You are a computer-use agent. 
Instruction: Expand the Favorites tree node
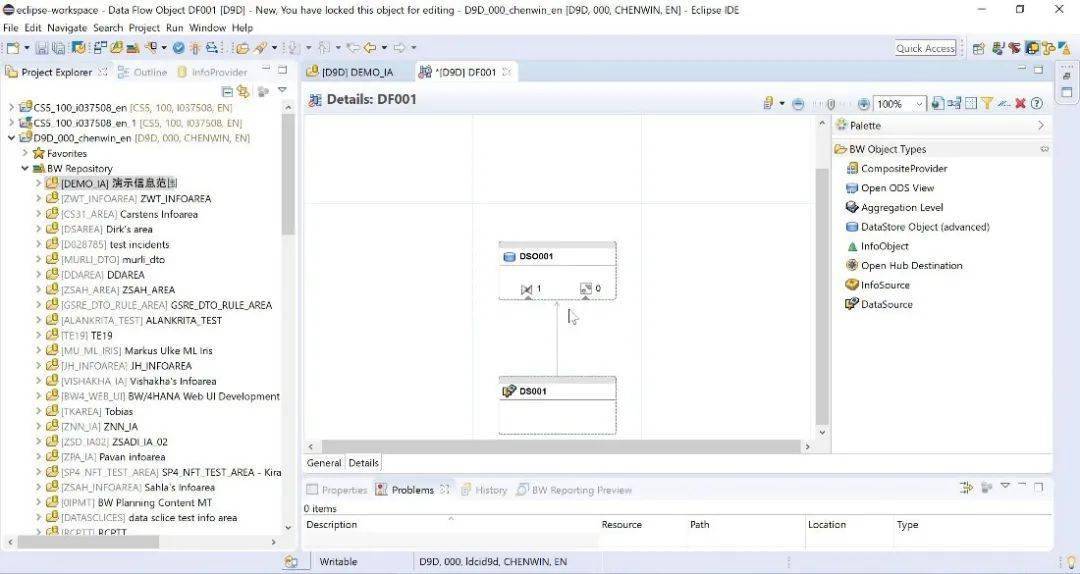pyautogui.click(x=25, y=153)
